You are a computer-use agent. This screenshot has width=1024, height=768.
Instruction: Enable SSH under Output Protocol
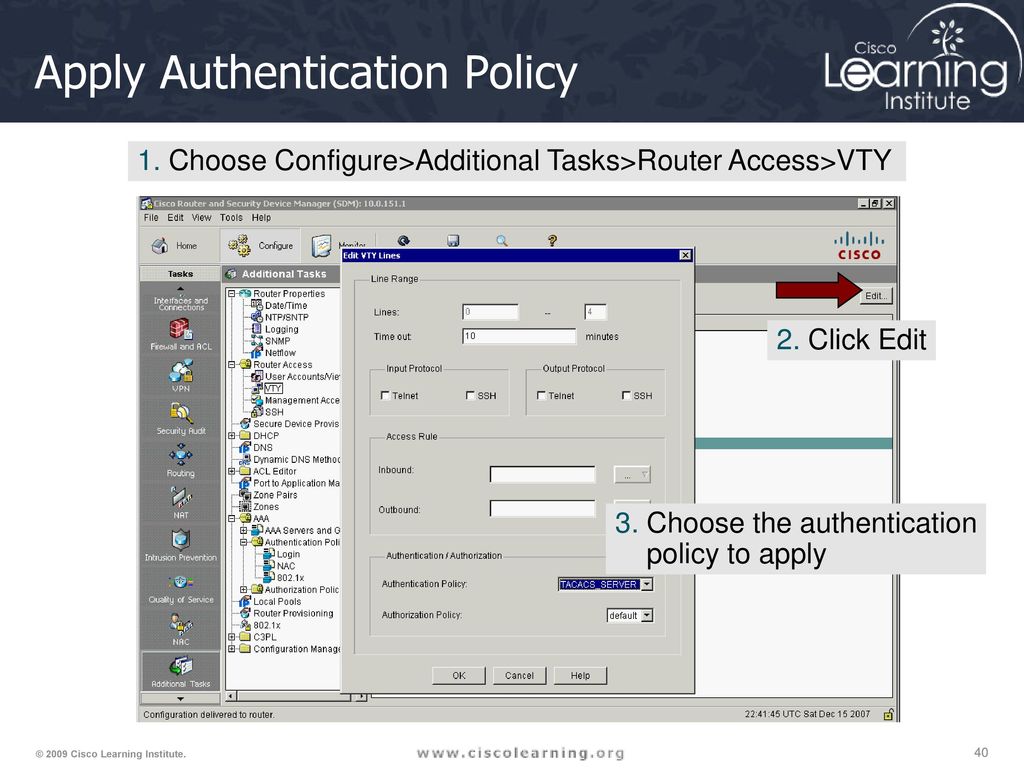626,395
